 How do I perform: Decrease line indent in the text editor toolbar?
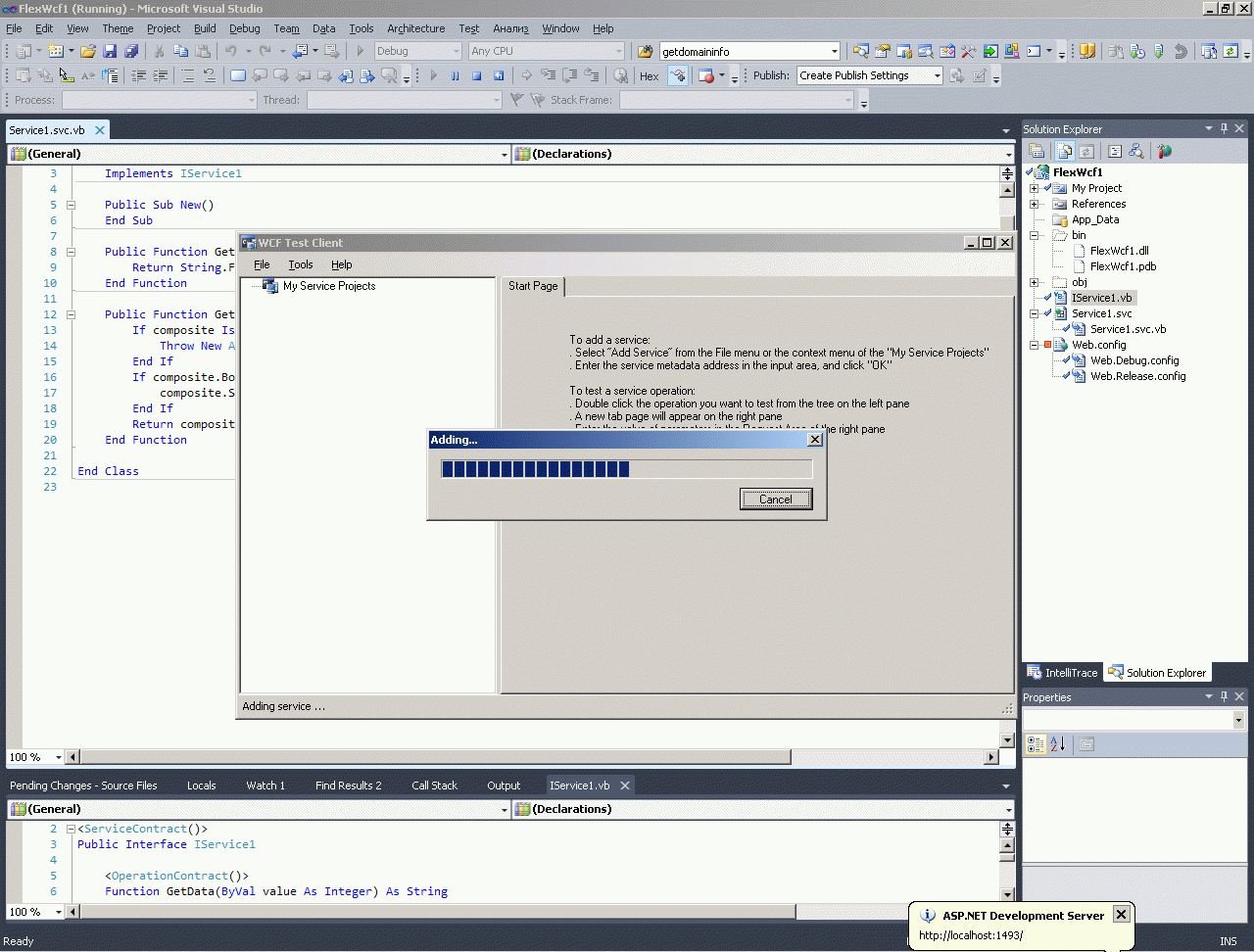pyautogui.click(x=139, y=75)
